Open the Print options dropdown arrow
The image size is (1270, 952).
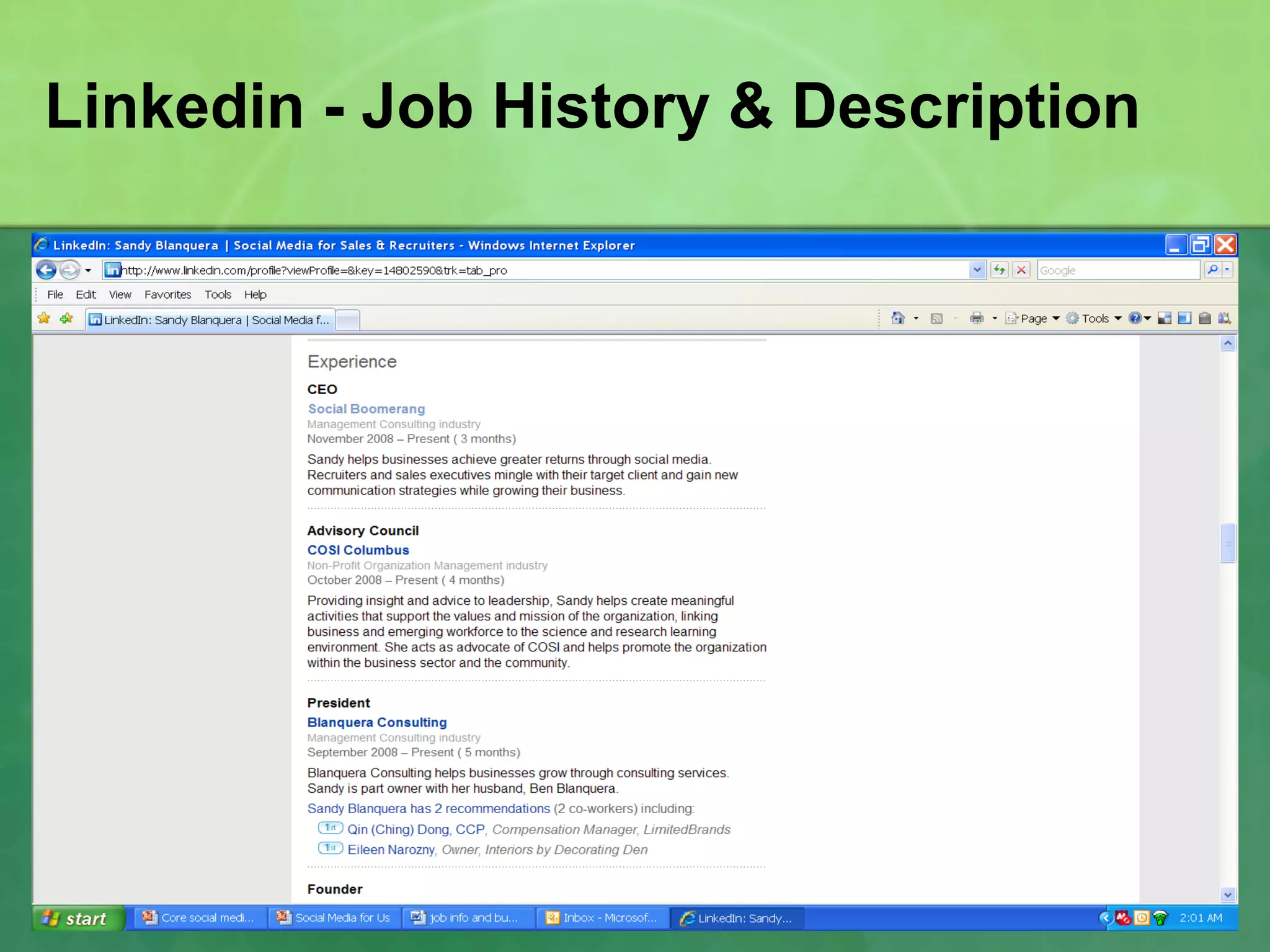click(995, 319)
